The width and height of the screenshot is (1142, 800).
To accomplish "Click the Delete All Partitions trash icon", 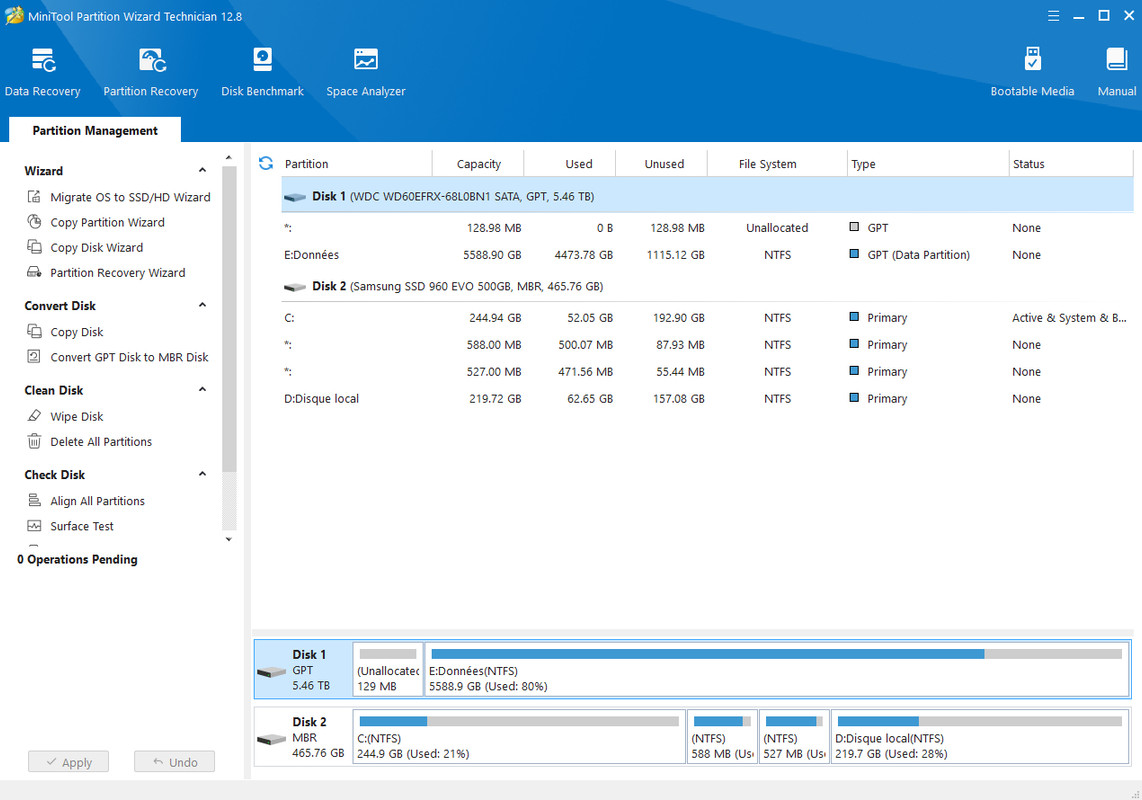I will click(34, 441).
